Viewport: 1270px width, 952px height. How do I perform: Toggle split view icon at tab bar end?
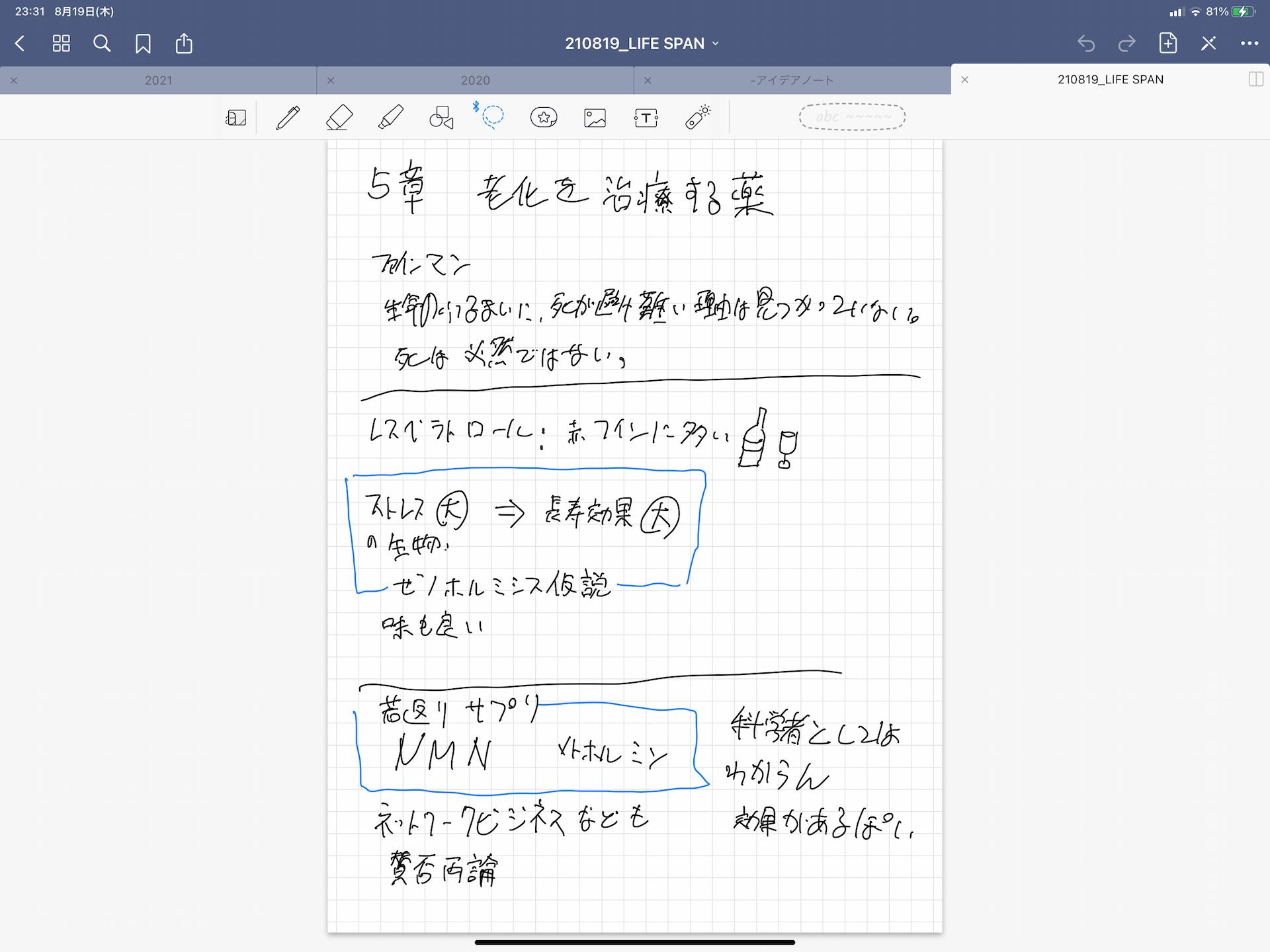[1255, 79]
